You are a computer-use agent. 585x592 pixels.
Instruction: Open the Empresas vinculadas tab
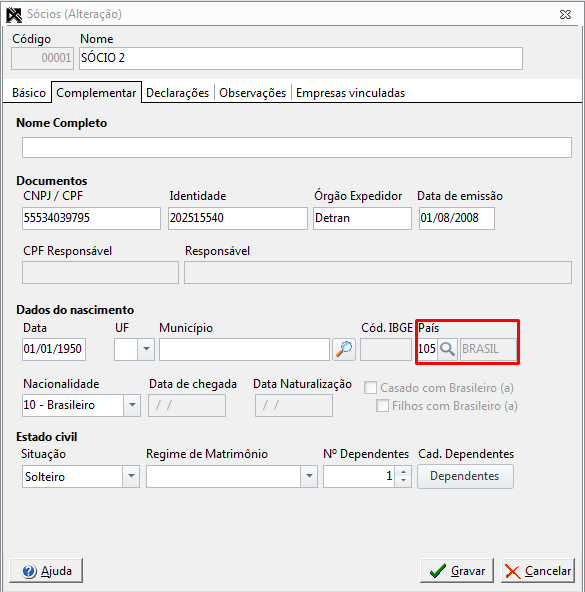pos(350,92)
